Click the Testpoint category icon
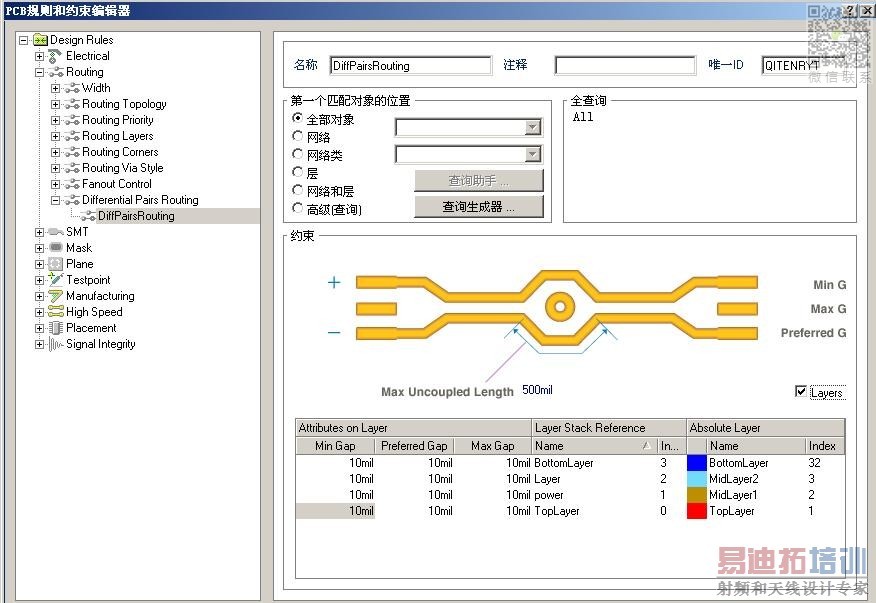The image size is (876, 603). click(x=56, y=279)
